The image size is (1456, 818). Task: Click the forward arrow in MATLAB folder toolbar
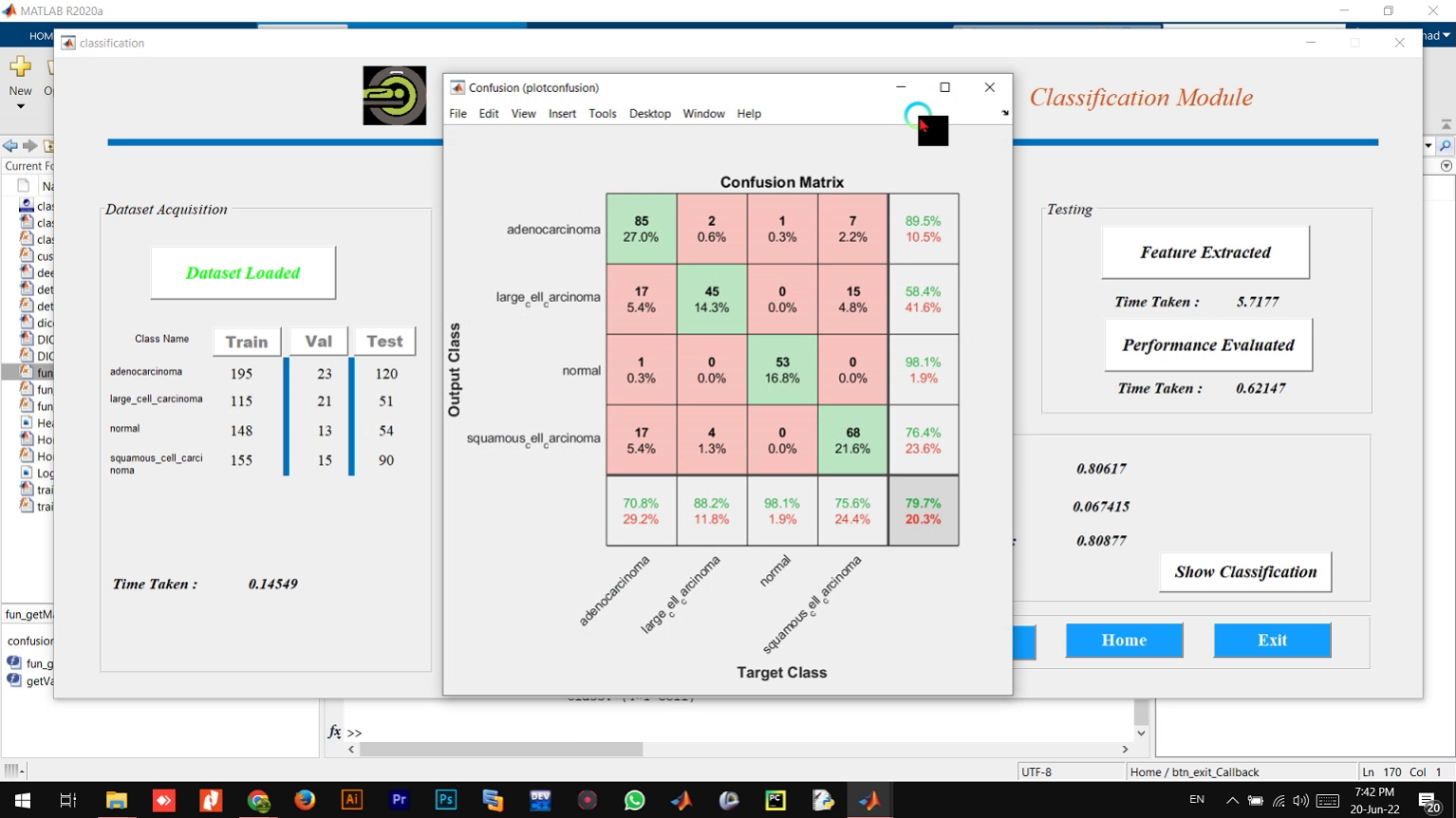[x=30, y=145]
